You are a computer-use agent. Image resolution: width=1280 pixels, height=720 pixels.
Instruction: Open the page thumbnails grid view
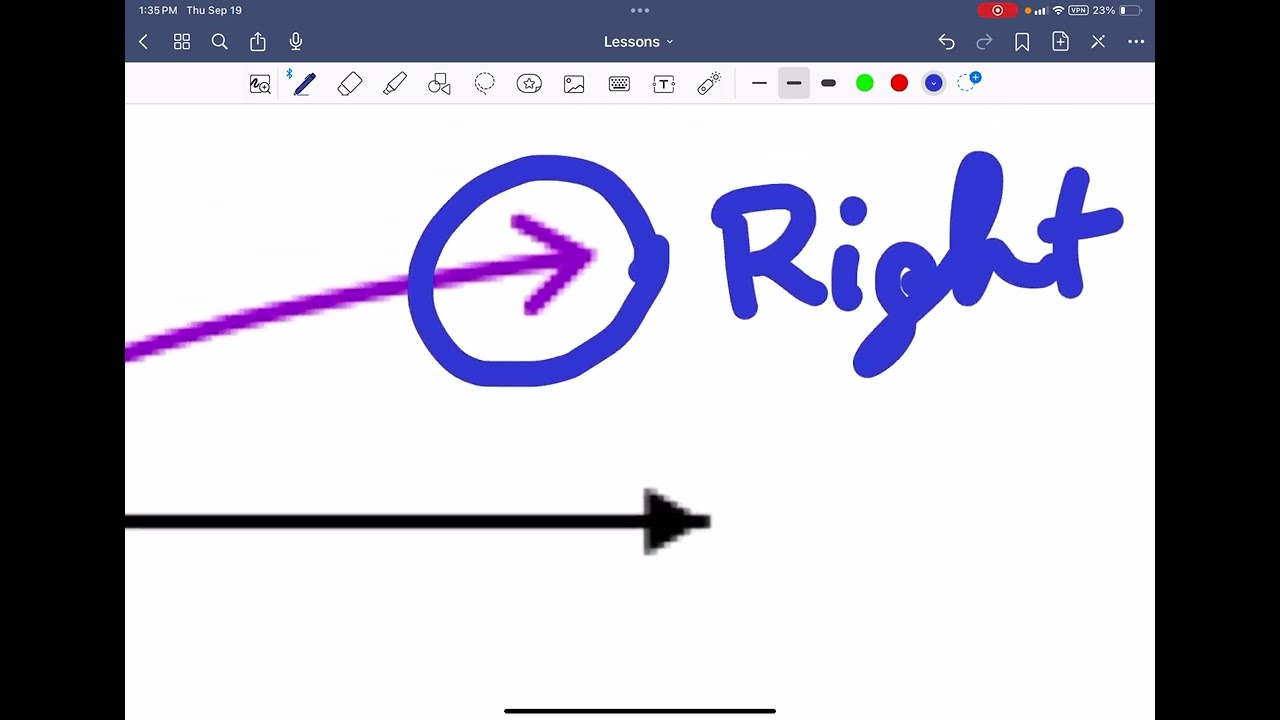tap(182, 42)
